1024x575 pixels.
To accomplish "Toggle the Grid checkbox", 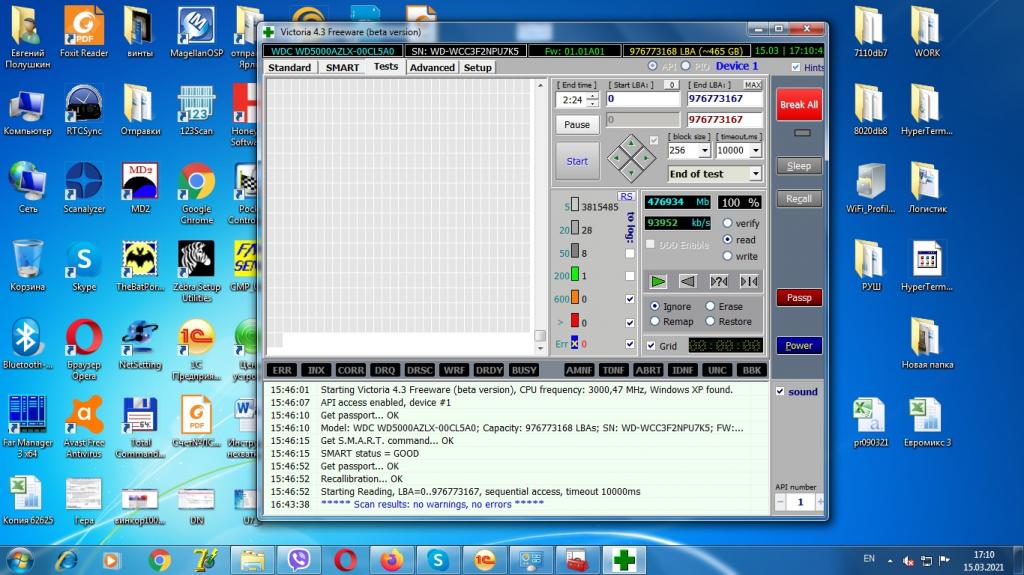I will click(x=651, y=346).
